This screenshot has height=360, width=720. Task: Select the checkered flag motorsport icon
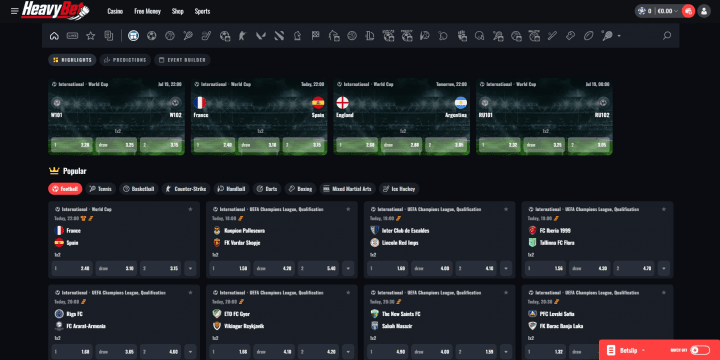315,36
